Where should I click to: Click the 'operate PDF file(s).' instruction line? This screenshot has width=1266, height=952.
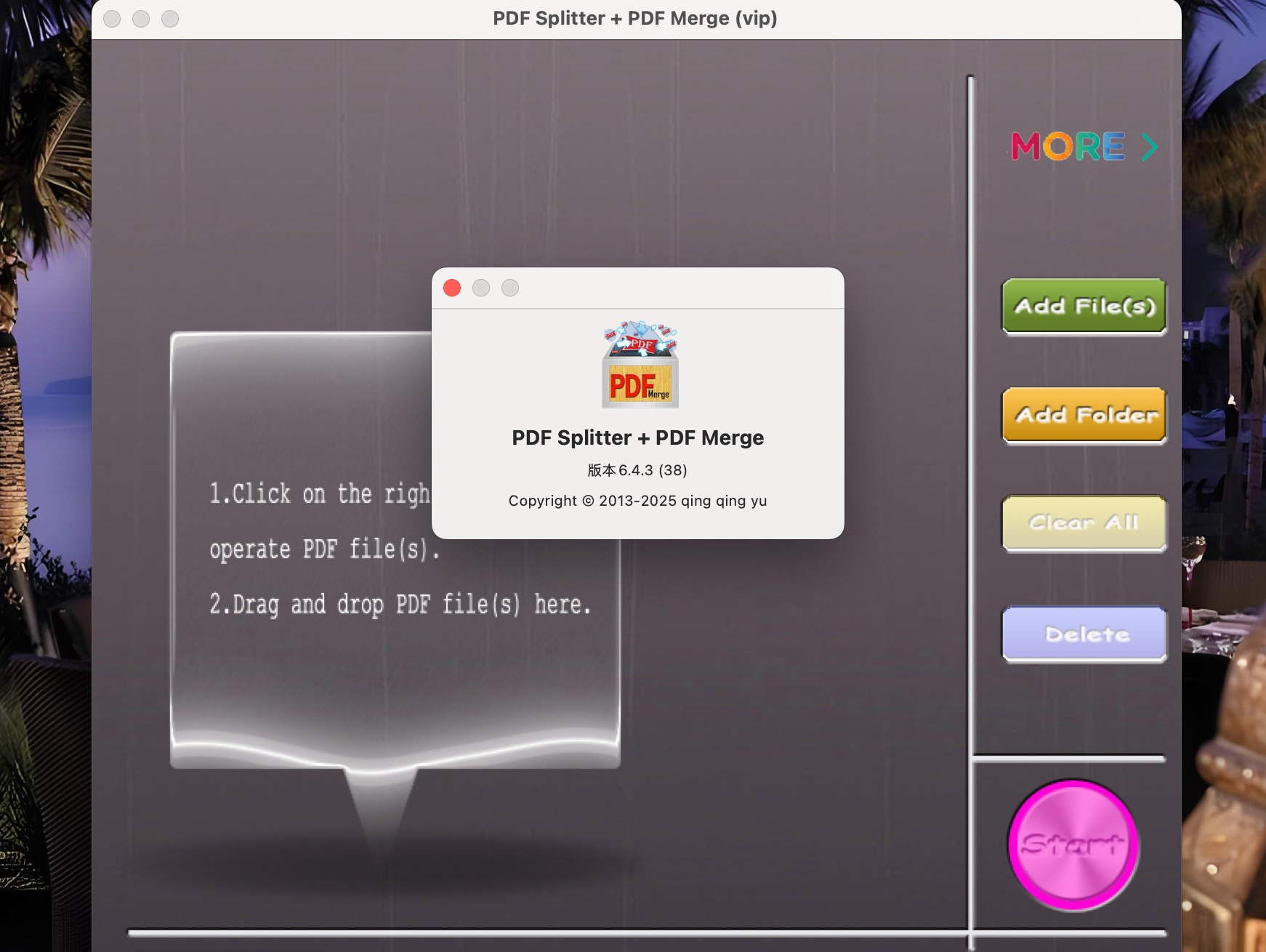(324, 549)
